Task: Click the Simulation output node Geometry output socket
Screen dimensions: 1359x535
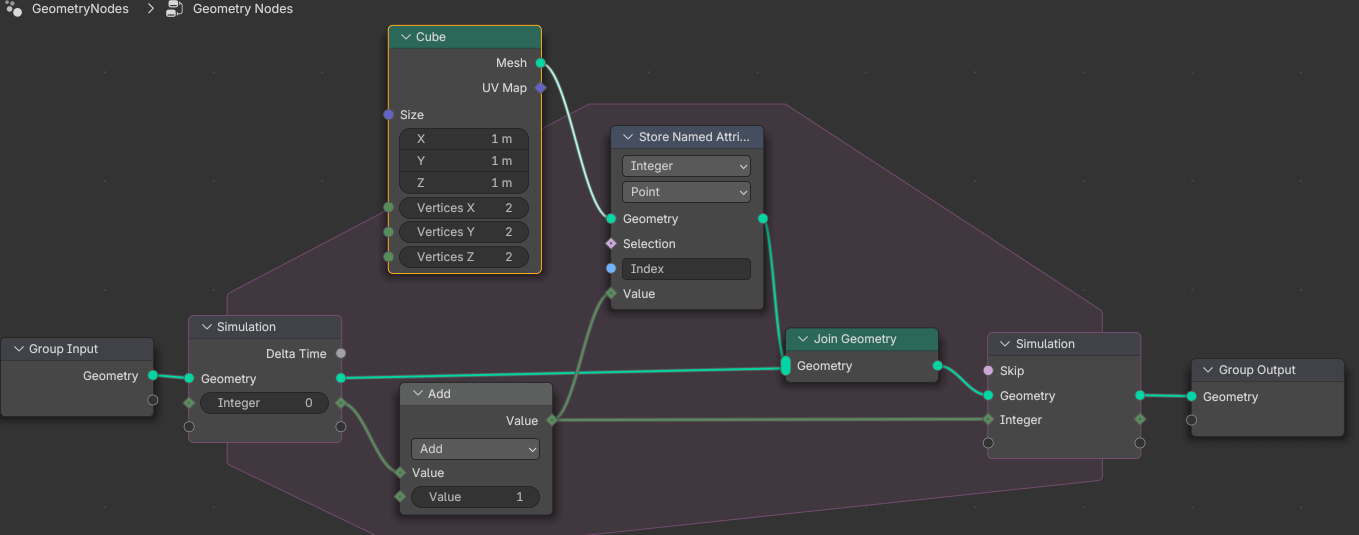Action: pos(1140,396)
